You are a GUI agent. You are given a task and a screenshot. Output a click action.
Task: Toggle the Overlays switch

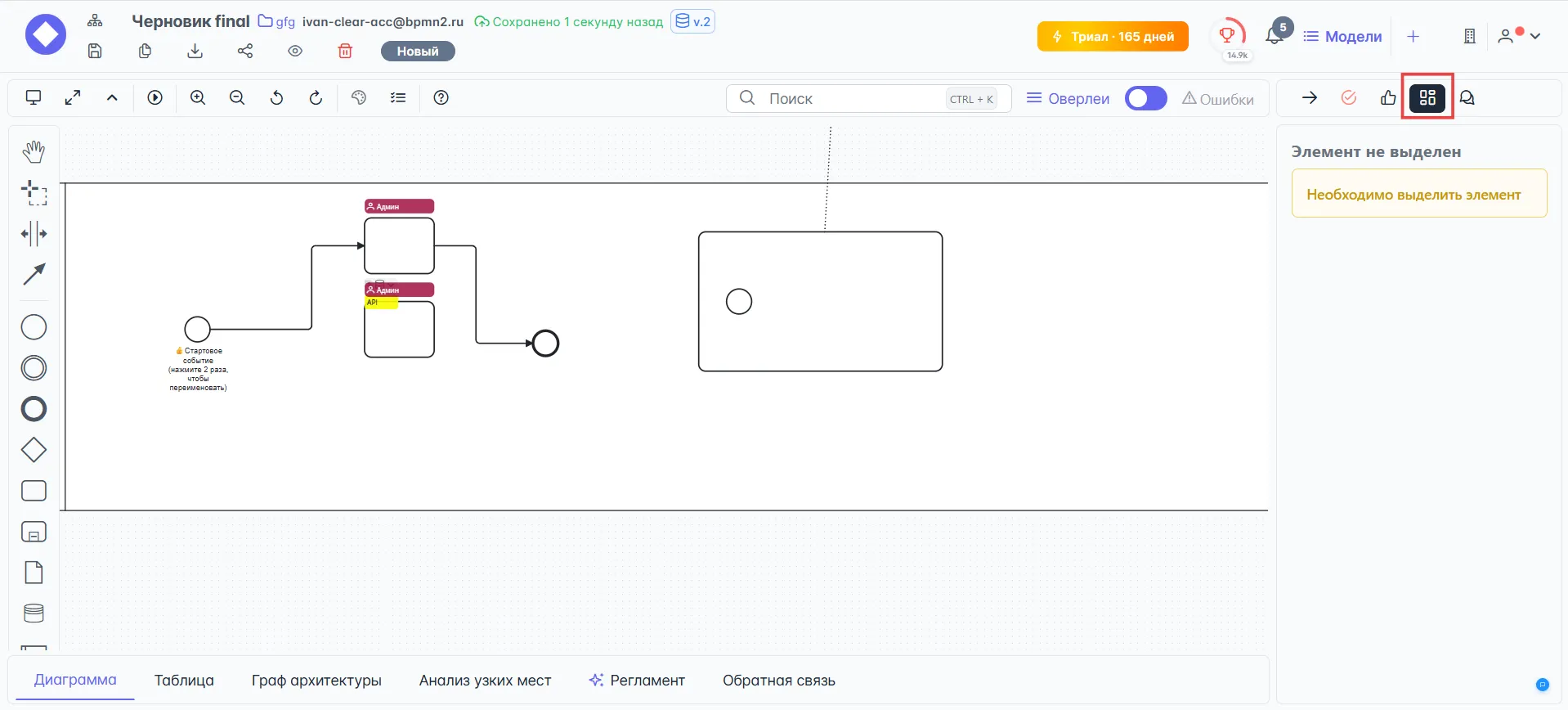click(x=1145, y=98)
